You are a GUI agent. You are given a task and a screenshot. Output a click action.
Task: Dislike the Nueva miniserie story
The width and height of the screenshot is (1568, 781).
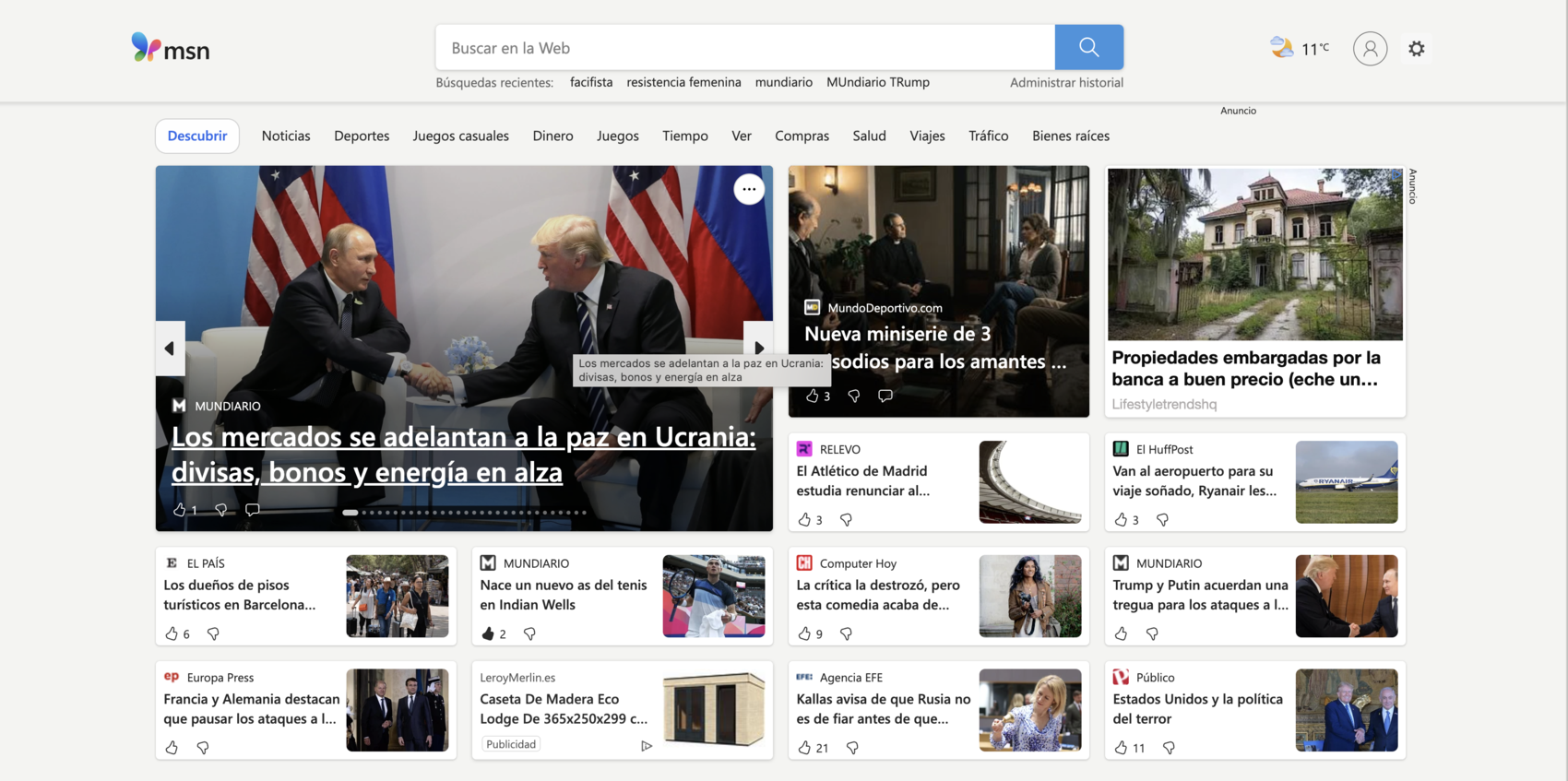point(853,396)
